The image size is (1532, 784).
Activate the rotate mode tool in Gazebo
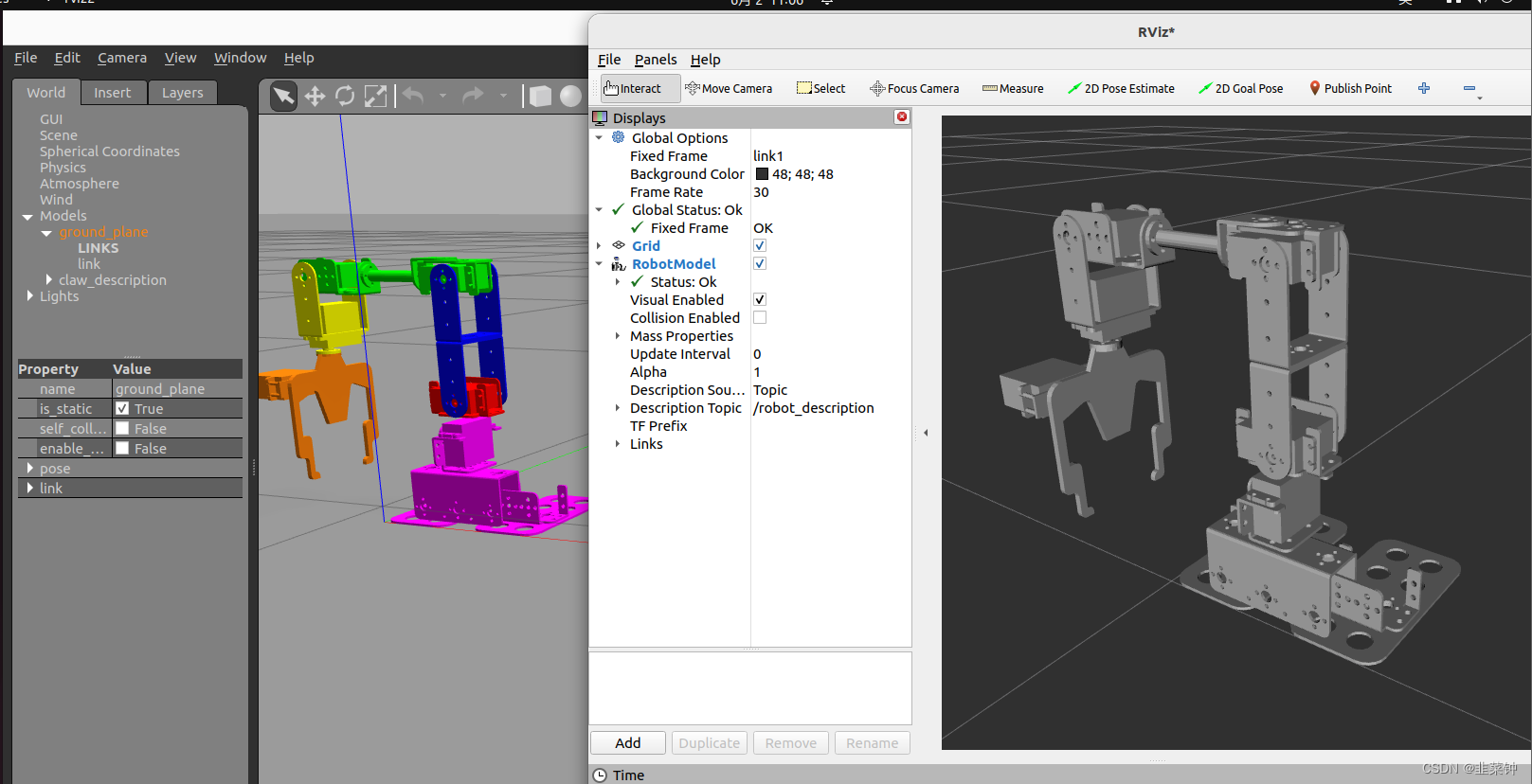pos(345,96)
